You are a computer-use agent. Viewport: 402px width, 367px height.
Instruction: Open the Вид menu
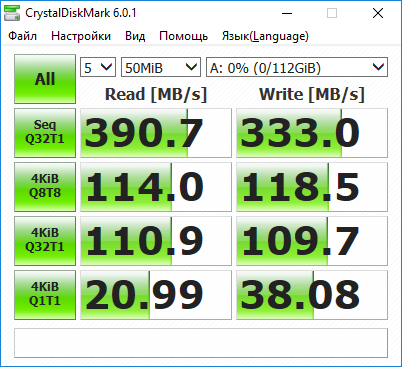pyautogui.click(x=135, y=36)
